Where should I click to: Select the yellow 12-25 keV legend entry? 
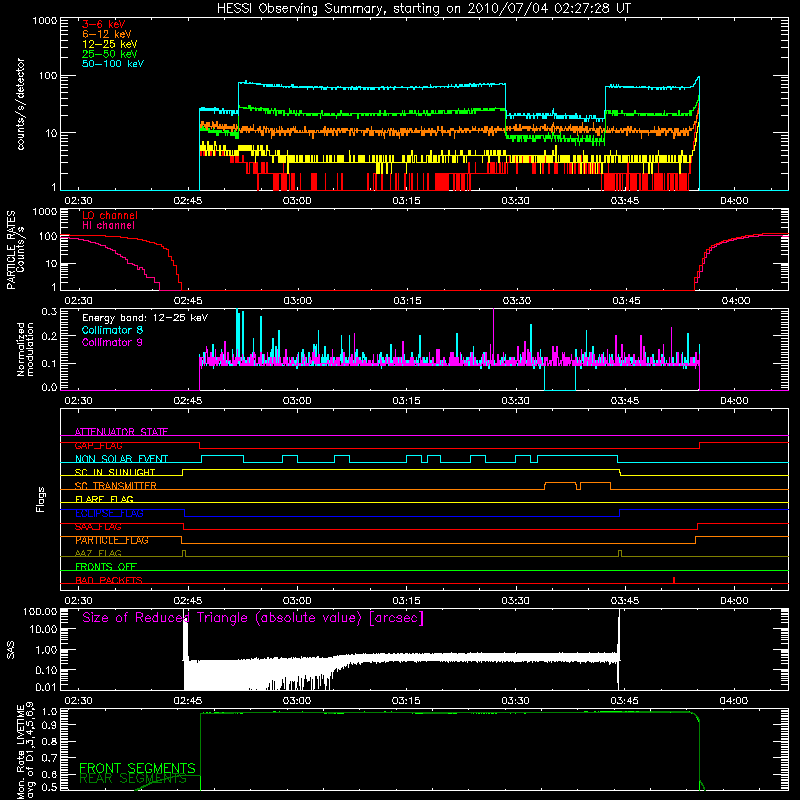pos(110,44)
